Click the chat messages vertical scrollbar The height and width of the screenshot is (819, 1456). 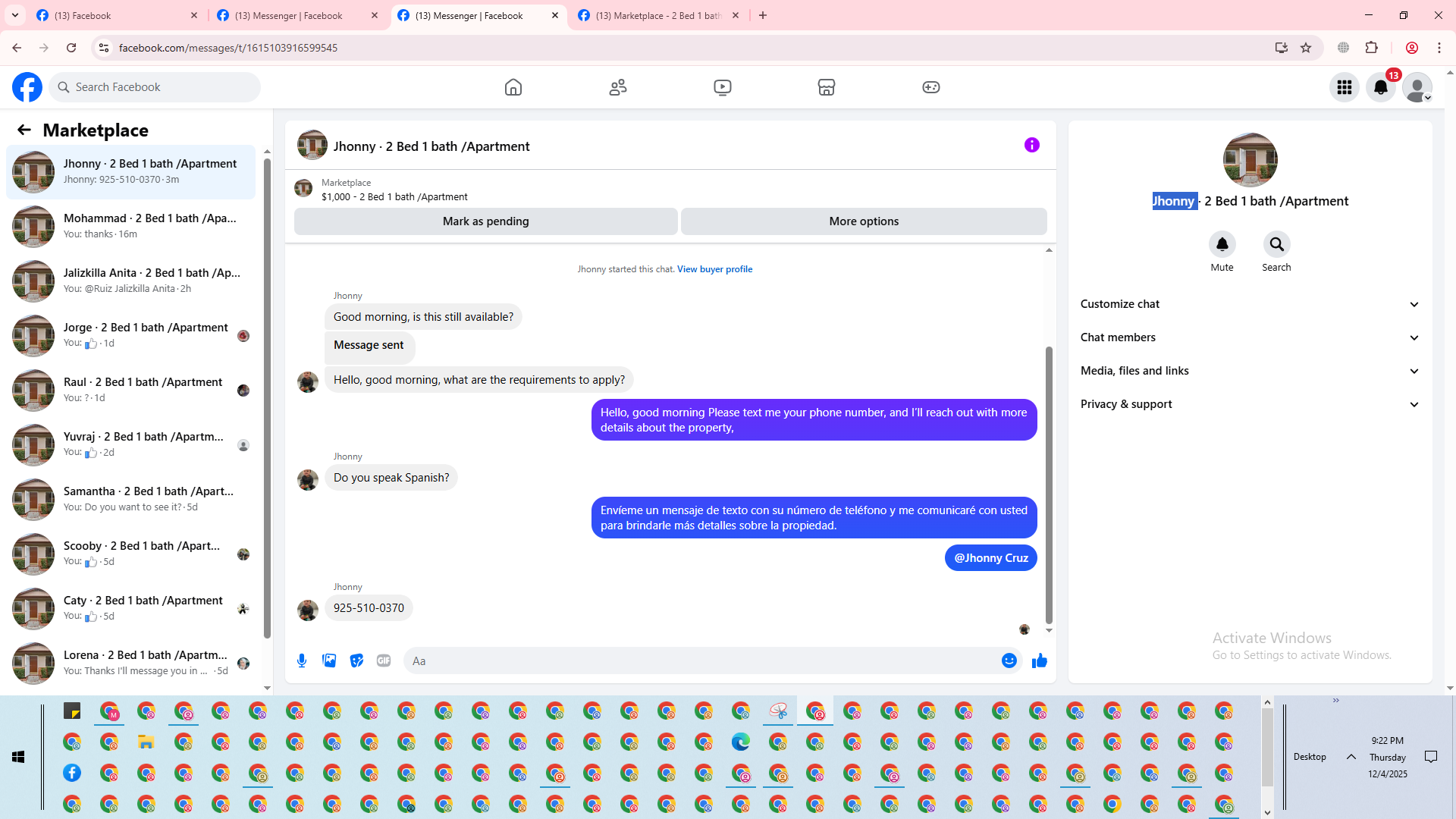[x=1049, y=485]
